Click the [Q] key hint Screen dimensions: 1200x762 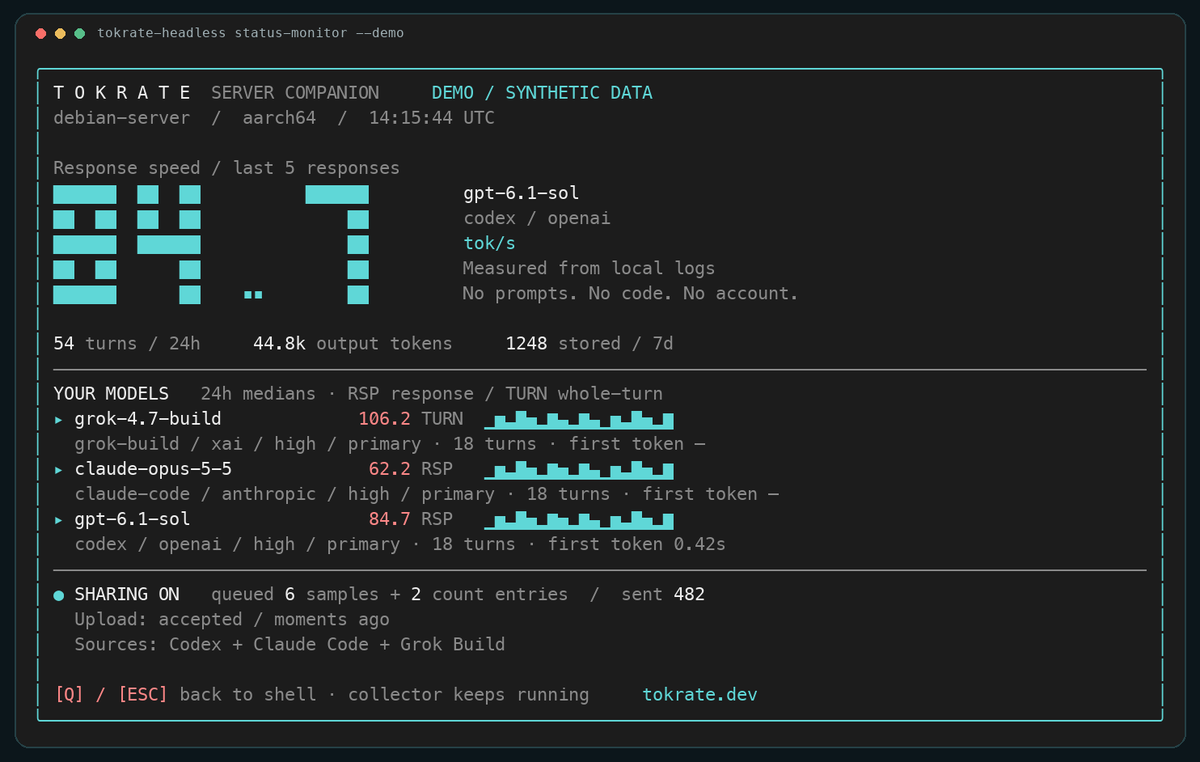coord(69,694)
